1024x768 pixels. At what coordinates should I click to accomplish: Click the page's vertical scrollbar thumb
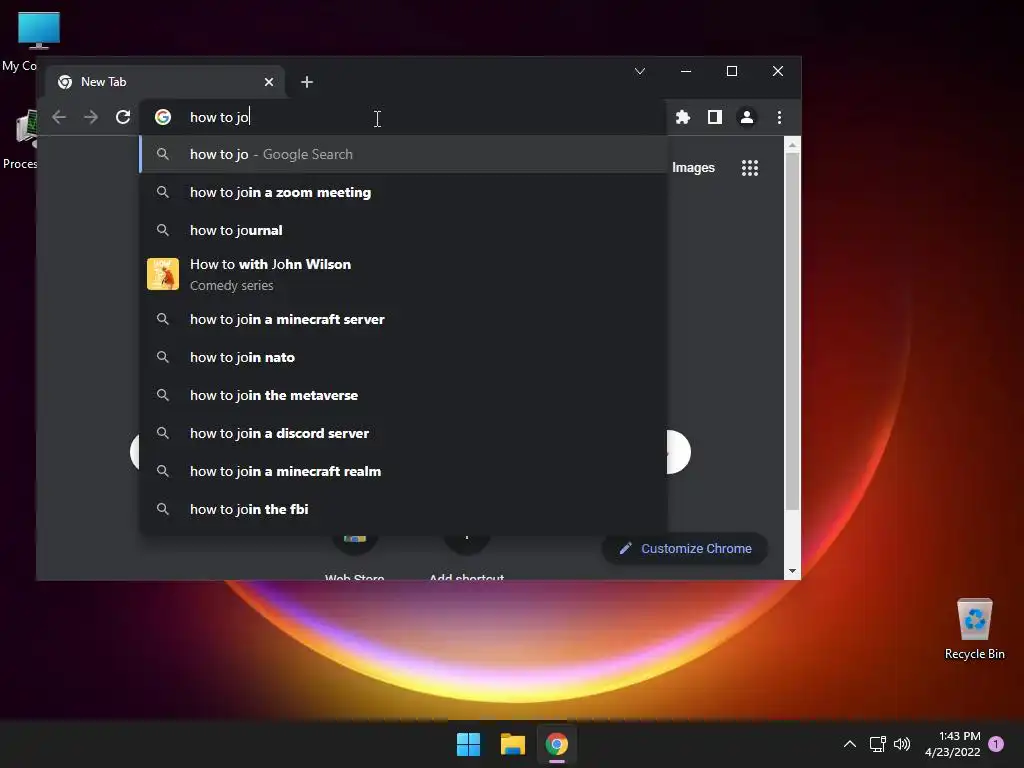click(x=792, y=331)
